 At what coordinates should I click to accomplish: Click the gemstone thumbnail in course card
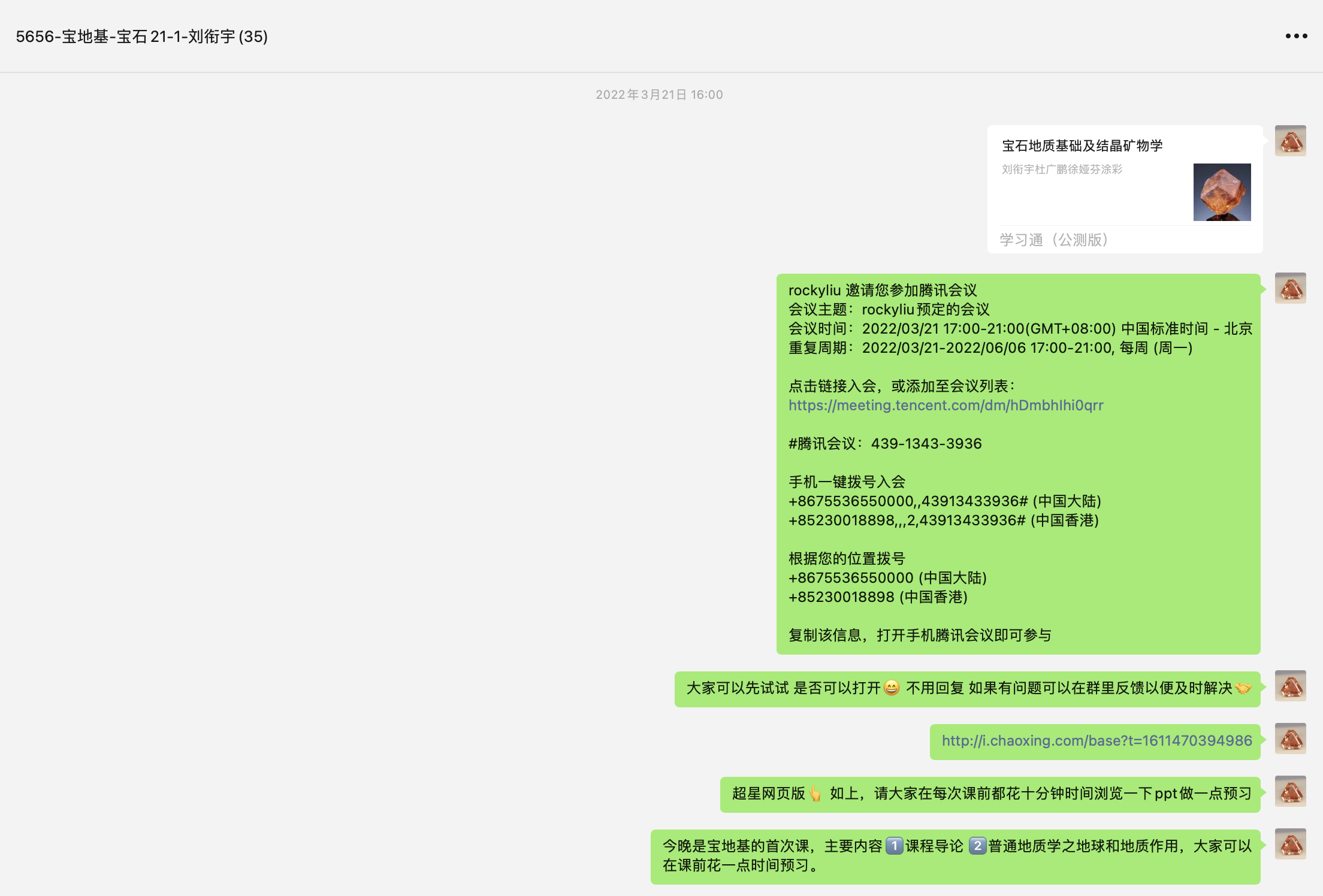1222,192
